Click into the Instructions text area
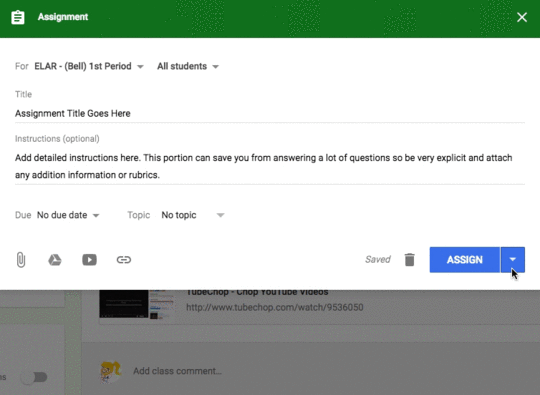540x395 pixels. pos(270,166)
